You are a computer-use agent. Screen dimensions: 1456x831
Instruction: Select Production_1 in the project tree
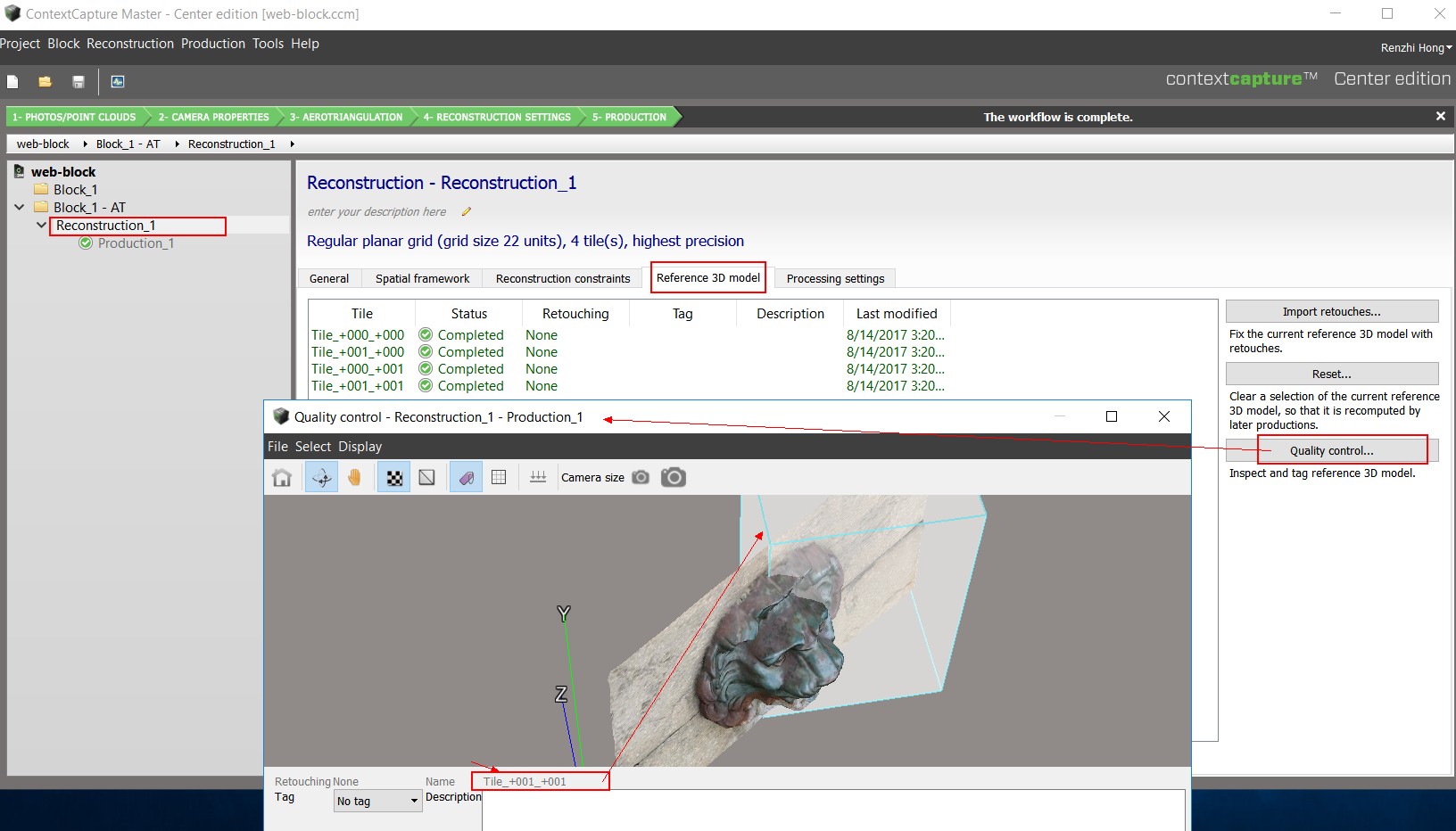click(136, 243)
